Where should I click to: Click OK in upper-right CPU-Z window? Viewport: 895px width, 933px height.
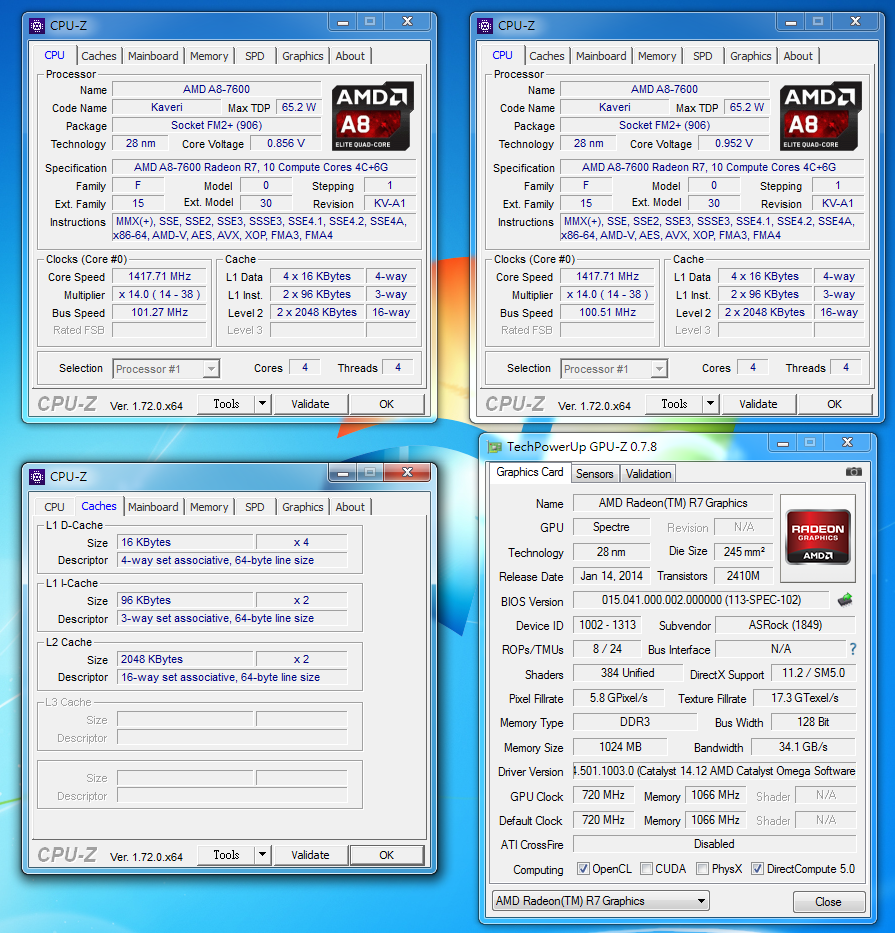(x=835, y=404)
